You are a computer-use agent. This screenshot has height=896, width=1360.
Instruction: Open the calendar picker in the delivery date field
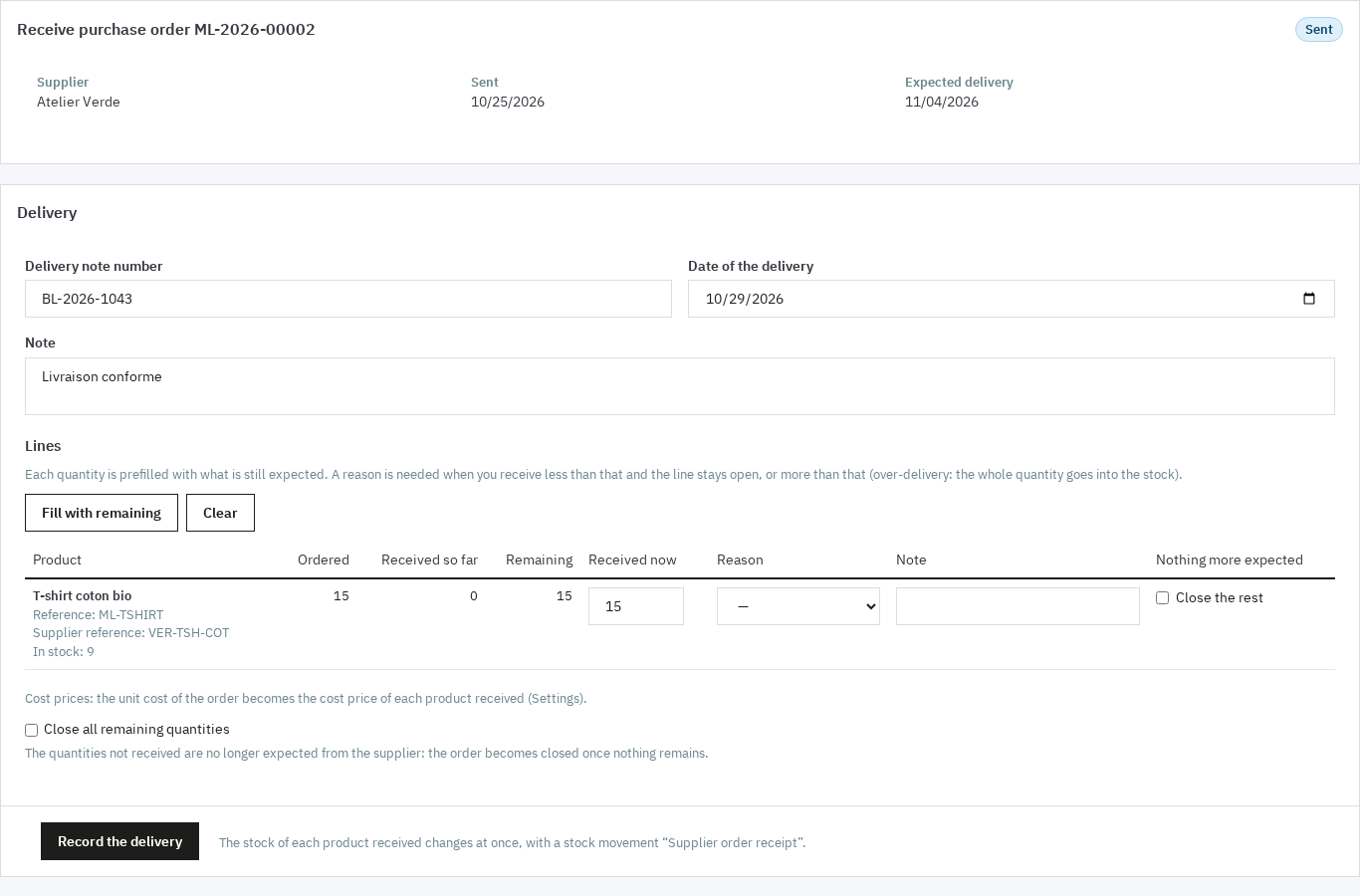[x=1308, y=299]
